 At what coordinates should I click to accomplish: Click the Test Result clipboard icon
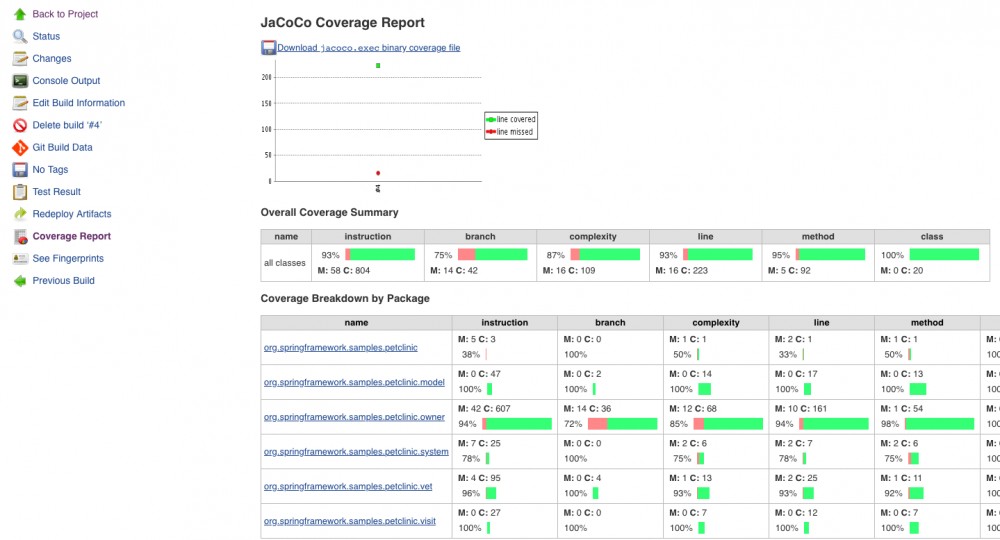[20, 191]
